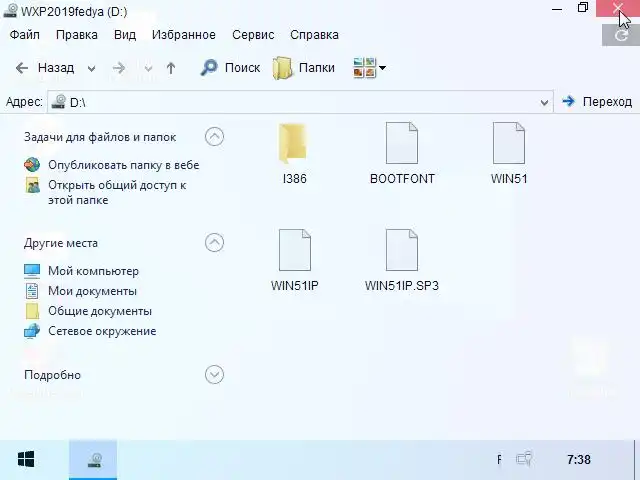Click the publish folder to web icon

coord(32,165)
